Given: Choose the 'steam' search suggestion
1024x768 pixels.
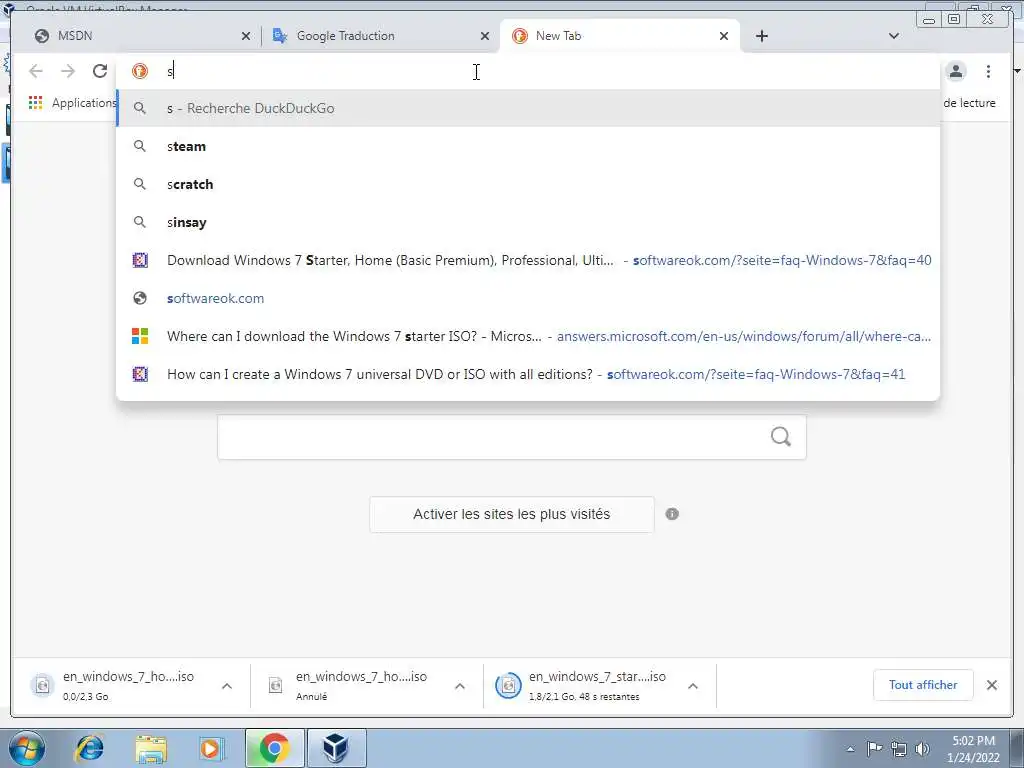Looking at the screenshot, I should (528, 146).
